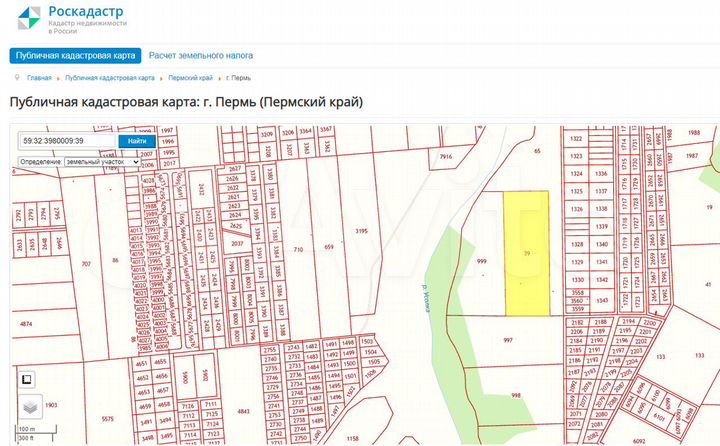
Task: Click parcel label 4651
Action: coord(142,363)
